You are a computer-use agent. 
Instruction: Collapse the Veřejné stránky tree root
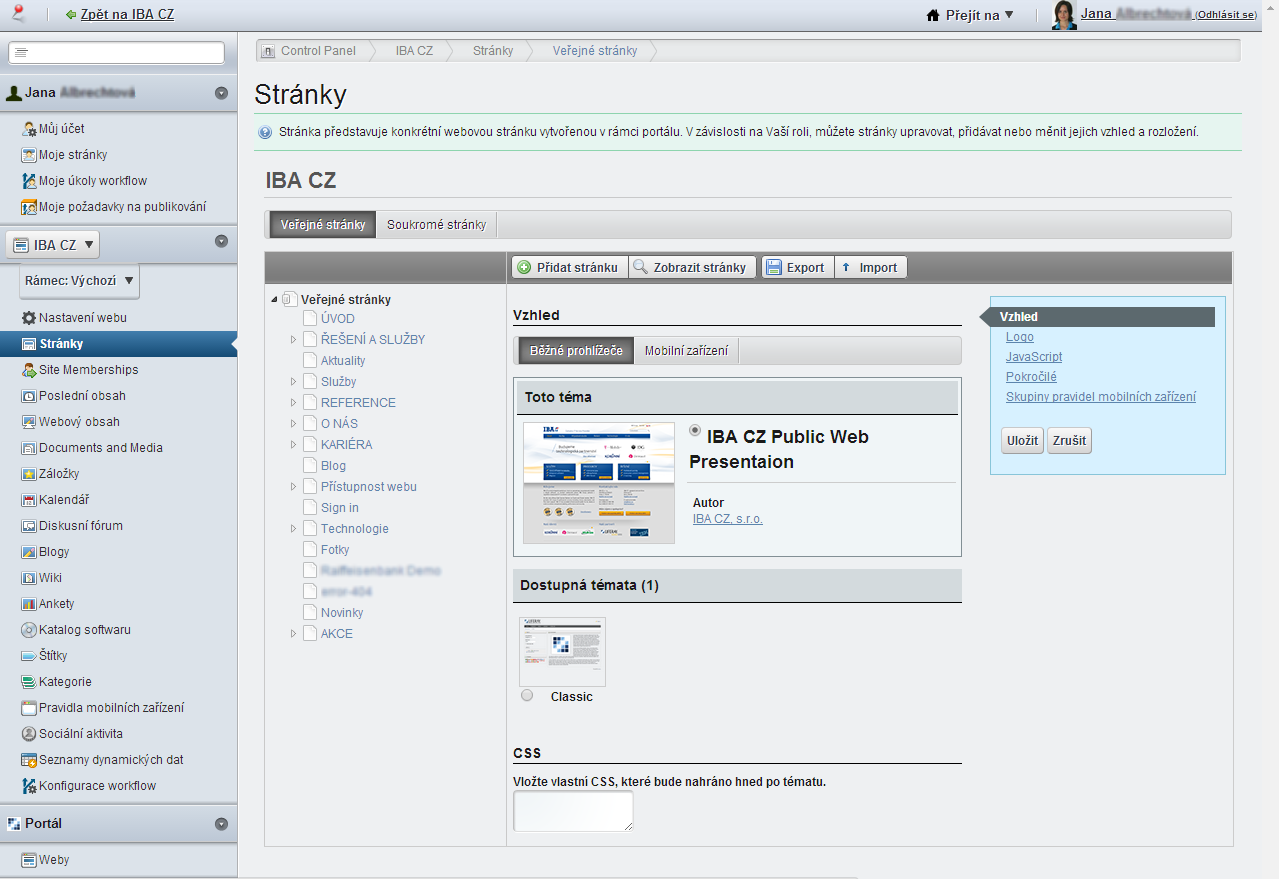click(x=275, y=299)
